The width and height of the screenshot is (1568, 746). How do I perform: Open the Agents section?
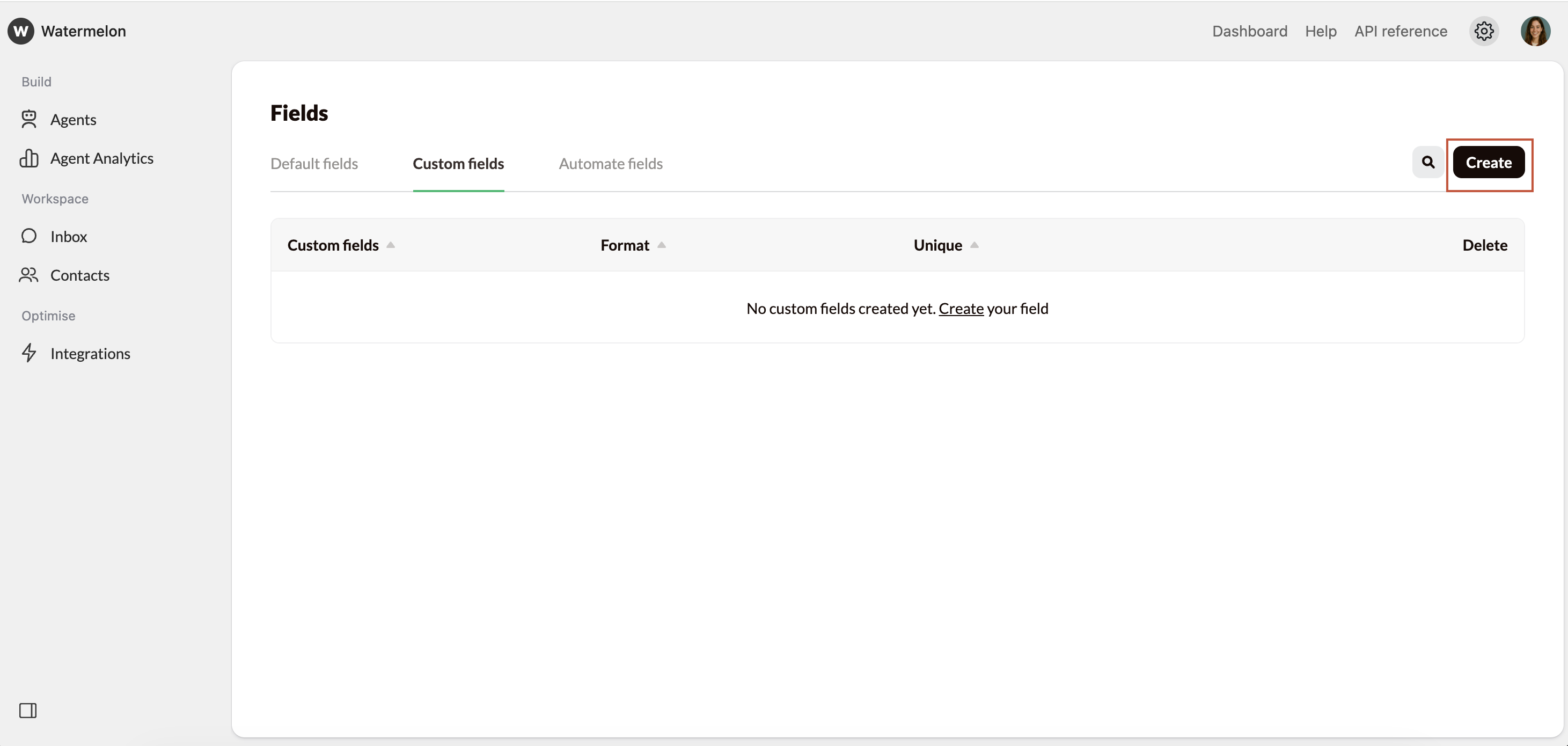pos(73,119)
